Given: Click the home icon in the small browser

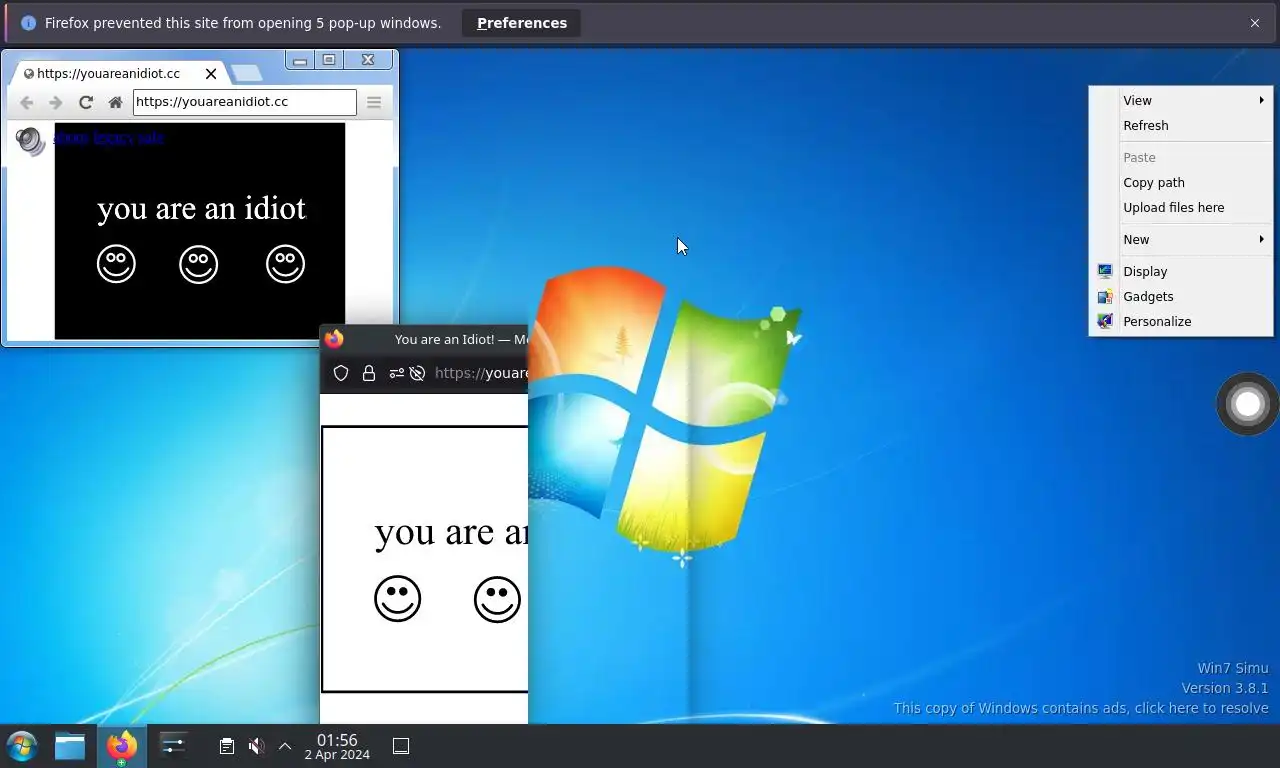Looking at the screenshot, I should pyautogui.click(x=115, y=102).
